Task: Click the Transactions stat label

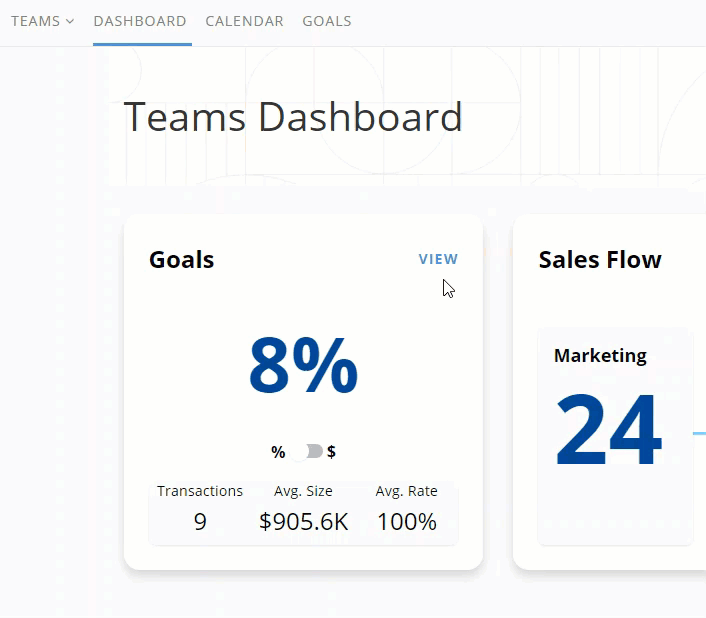Action: [x=200, y=491]
